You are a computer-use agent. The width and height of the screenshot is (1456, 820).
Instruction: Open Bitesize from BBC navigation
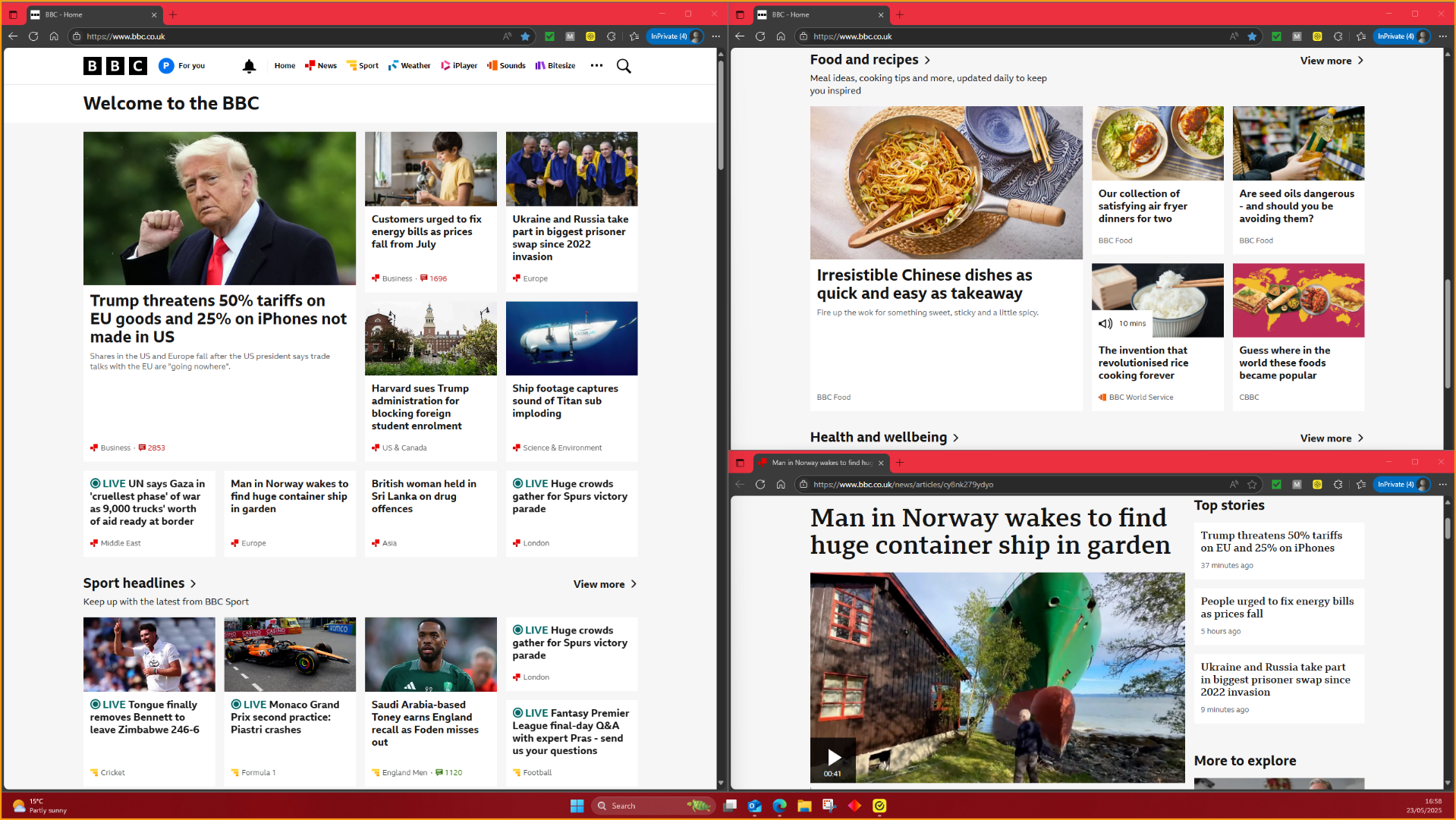tap(555, 66)
